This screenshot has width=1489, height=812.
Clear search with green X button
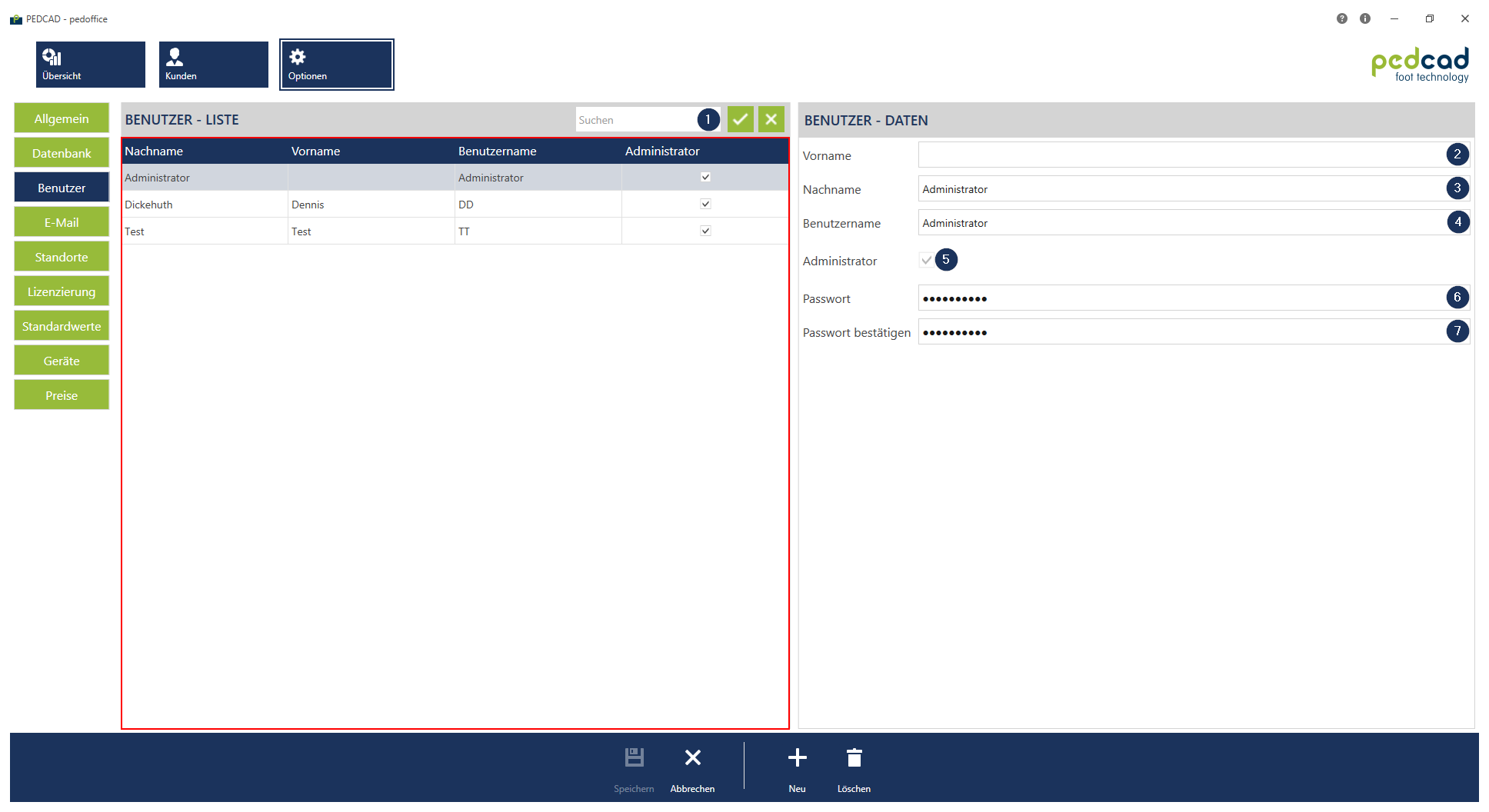[x=771, y=119]
